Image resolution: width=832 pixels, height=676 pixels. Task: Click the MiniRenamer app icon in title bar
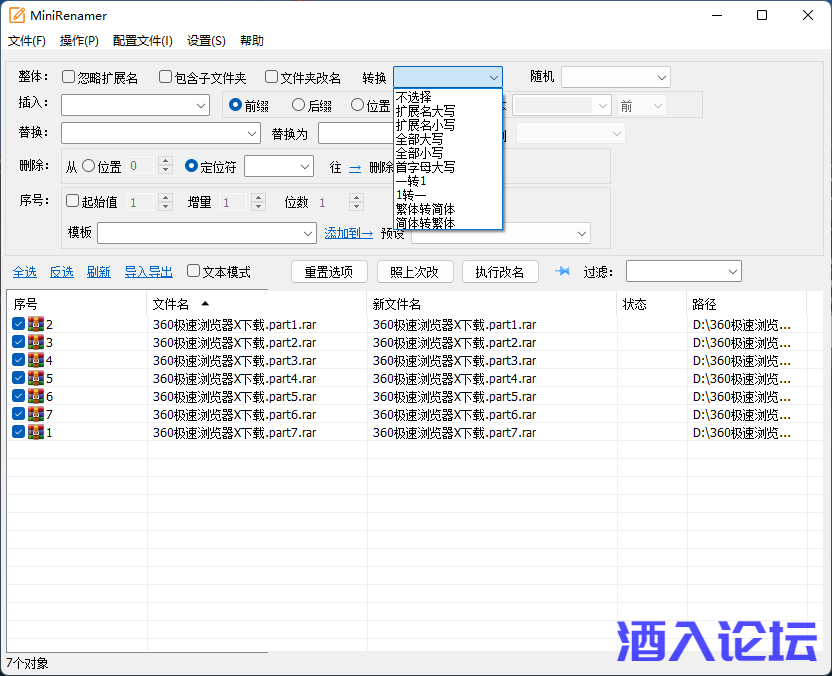point(17,15)
